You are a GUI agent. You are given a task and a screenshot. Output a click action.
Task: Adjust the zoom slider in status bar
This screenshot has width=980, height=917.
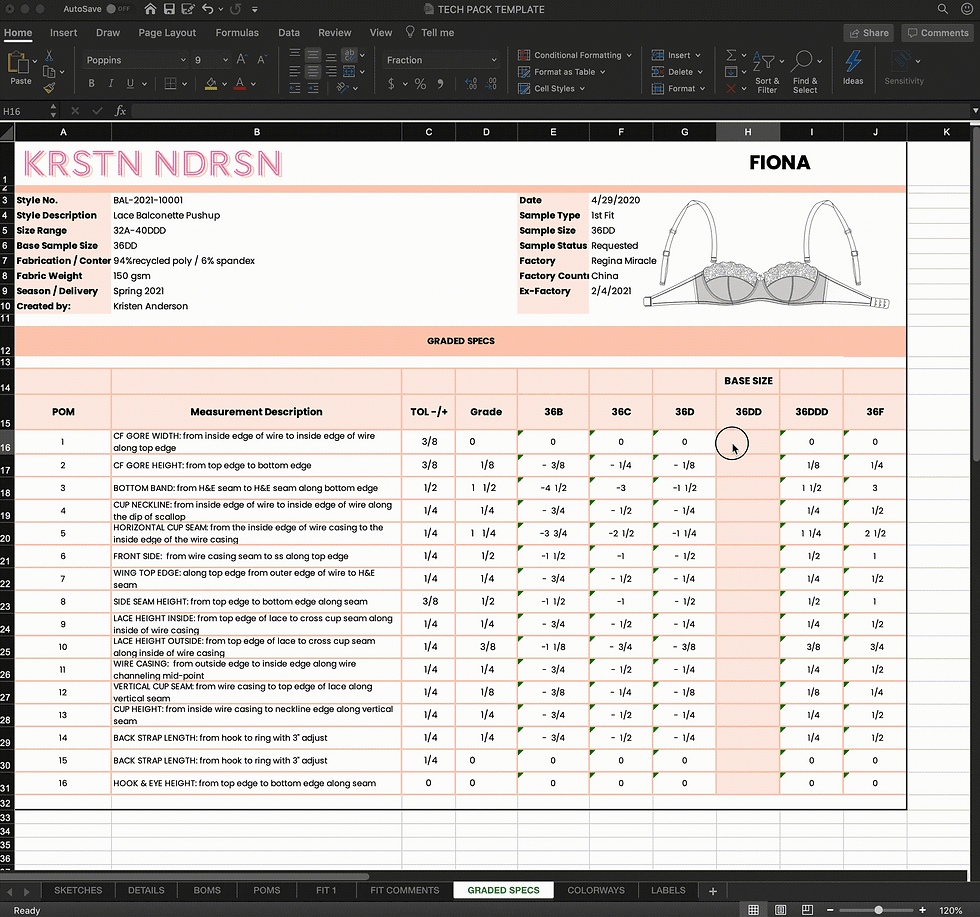(x=878, y=910)
